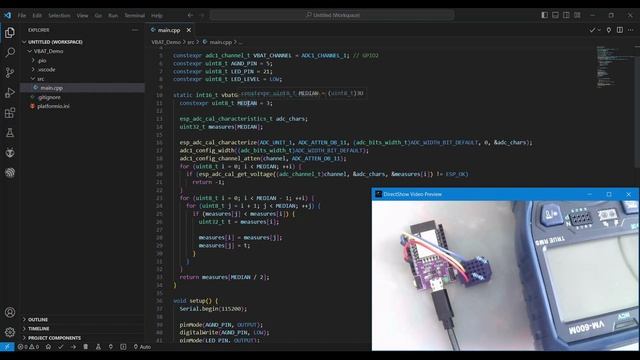The image size is (640, 360).
Task: Select the main.cpp editor tab
Action: click(x=169, y=30)
